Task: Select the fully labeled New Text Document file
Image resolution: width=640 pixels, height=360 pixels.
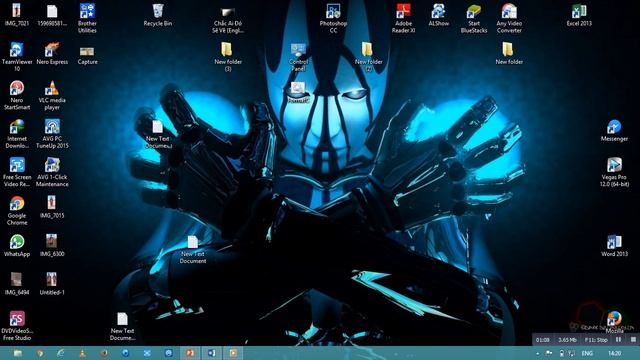Action: 193,249
